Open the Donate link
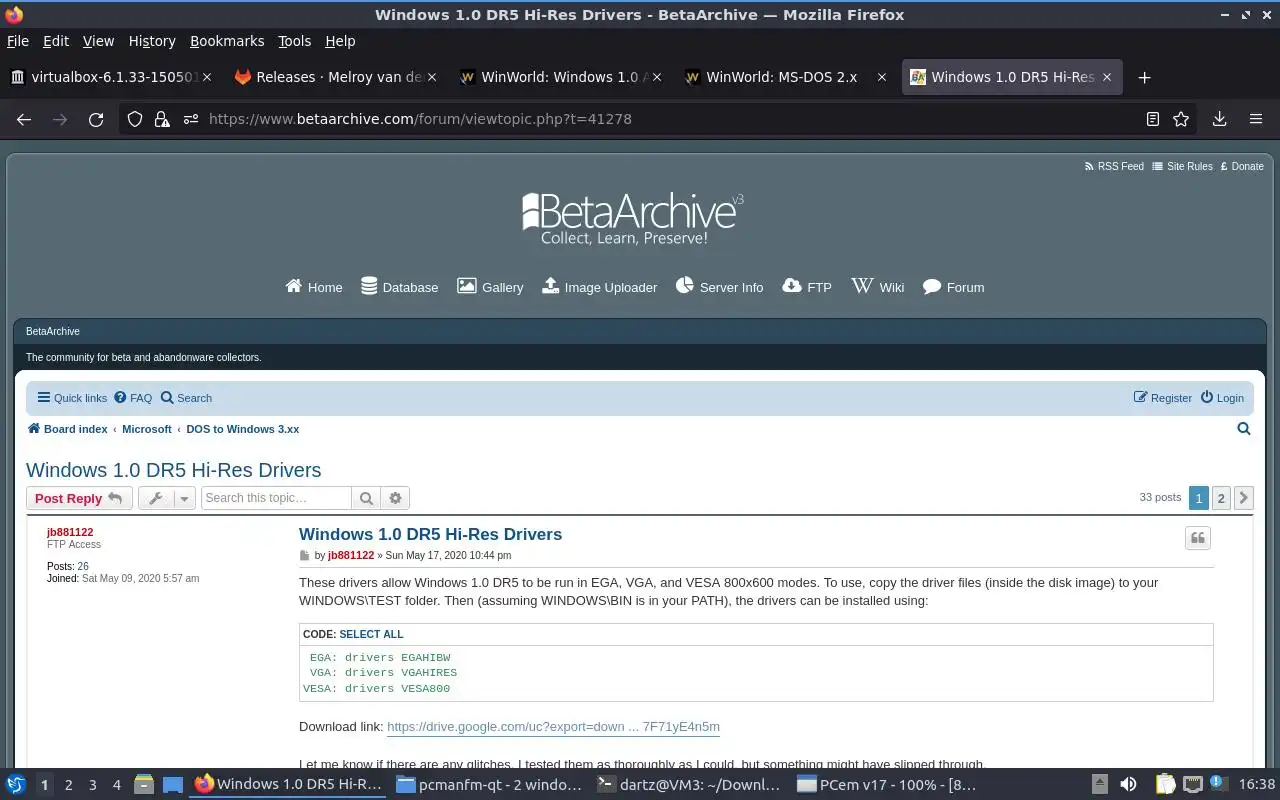Screen dimensions: 1280x800 click(1242, 166)
